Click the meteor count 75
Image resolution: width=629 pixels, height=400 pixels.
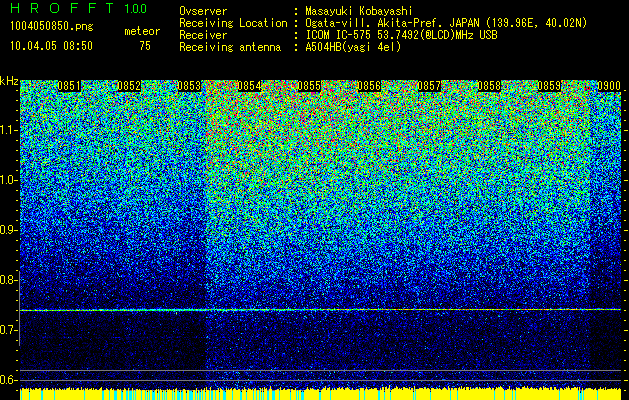tap(145, 46)
